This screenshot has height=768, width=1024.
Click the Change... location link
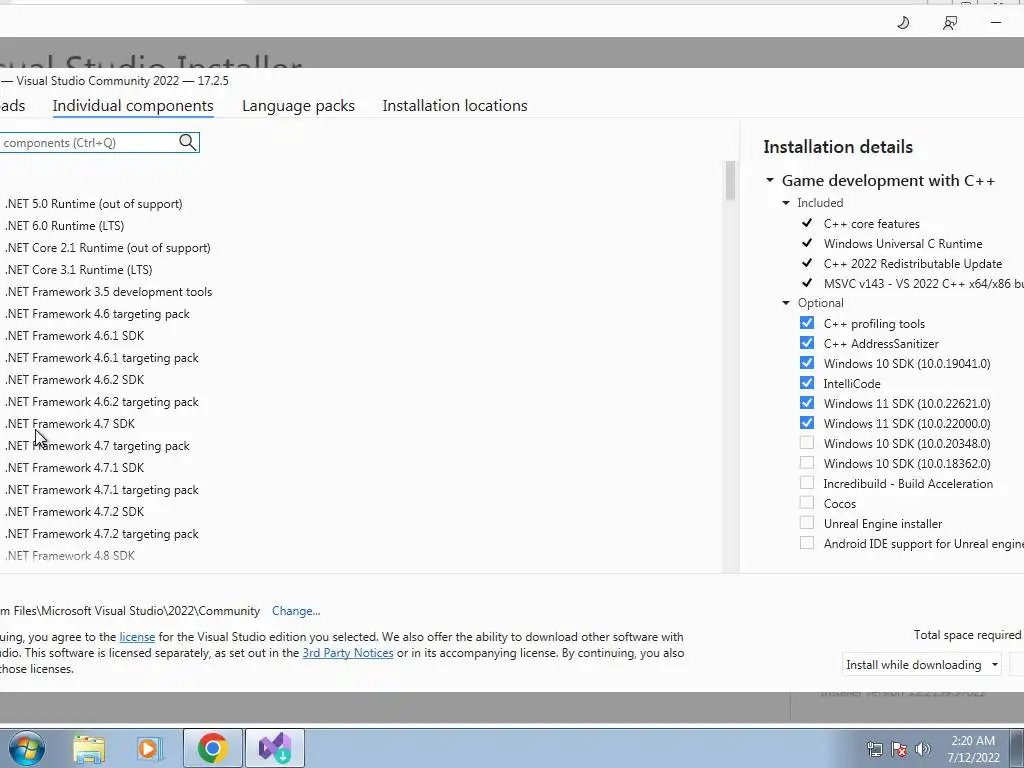pos(296,611)
